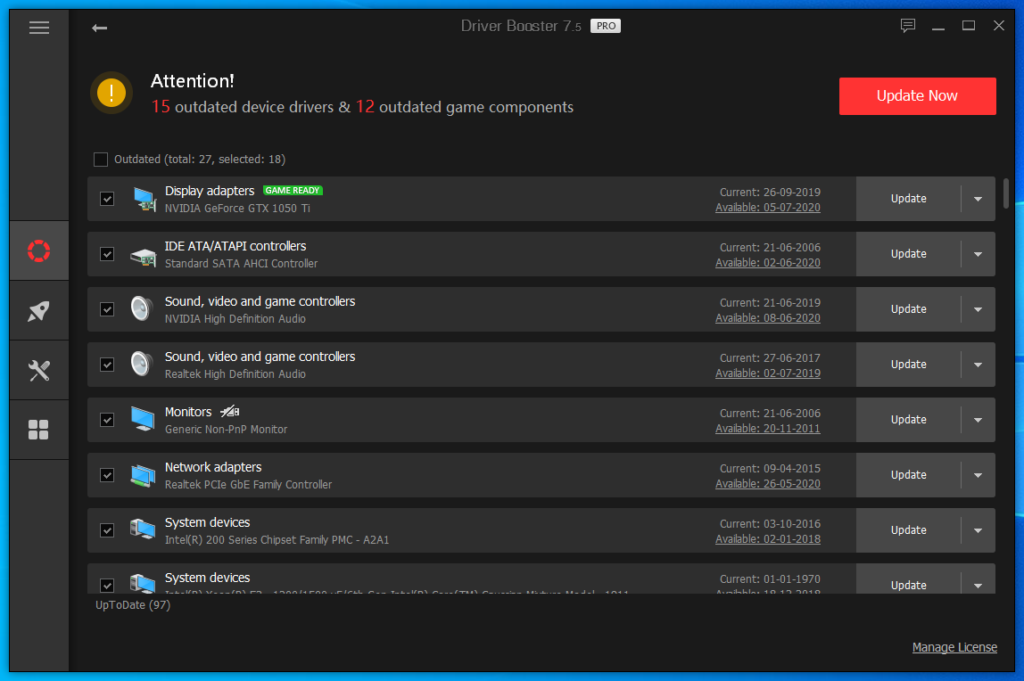Uncheck the NVIDIA High Definition Audio entry
Image resolution: width=1024 pixels, height=681 pixels.
click(107, 309)
